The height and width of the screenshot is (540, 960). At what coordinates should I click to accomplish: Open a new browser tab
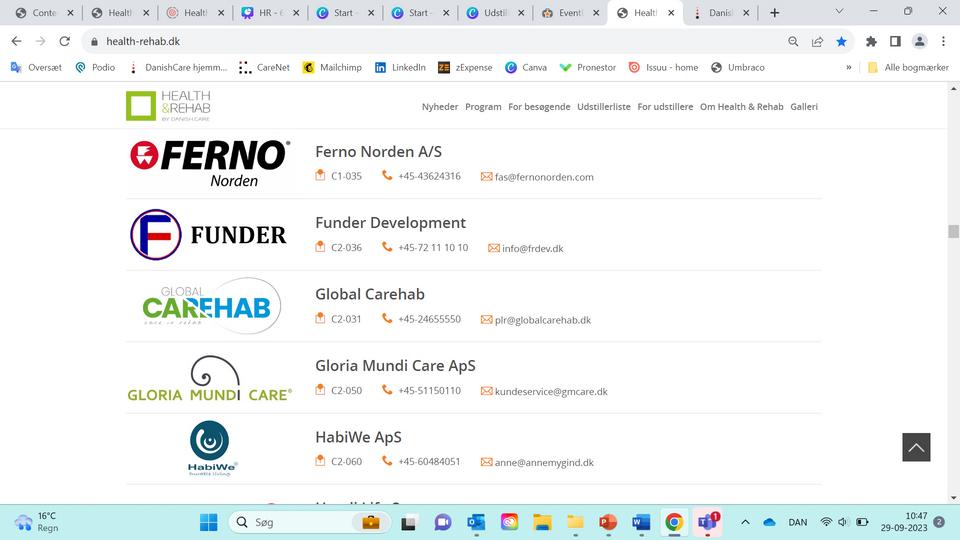(774, 13)
